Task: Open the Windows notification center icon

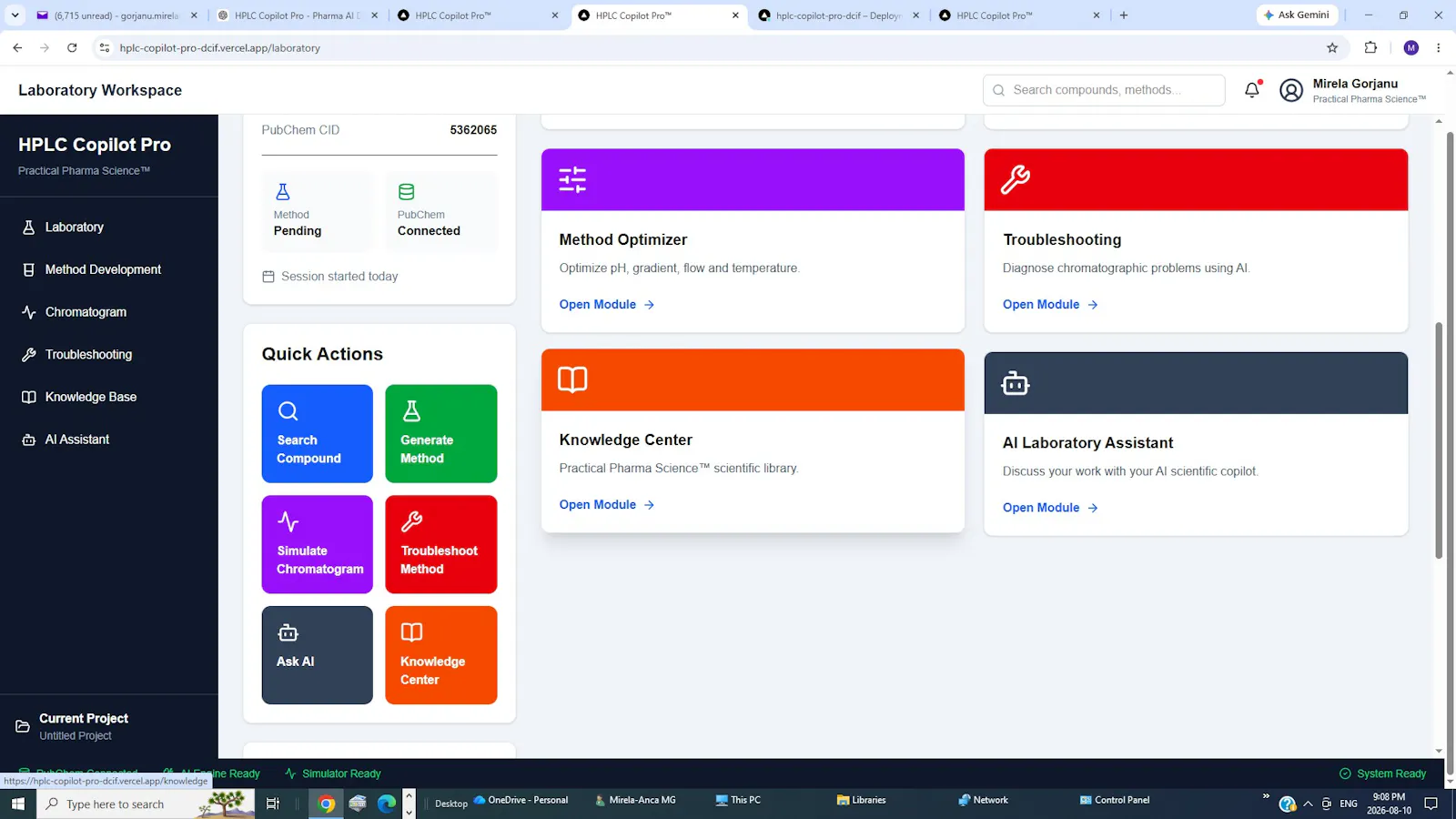Action: pos(1431,804)
